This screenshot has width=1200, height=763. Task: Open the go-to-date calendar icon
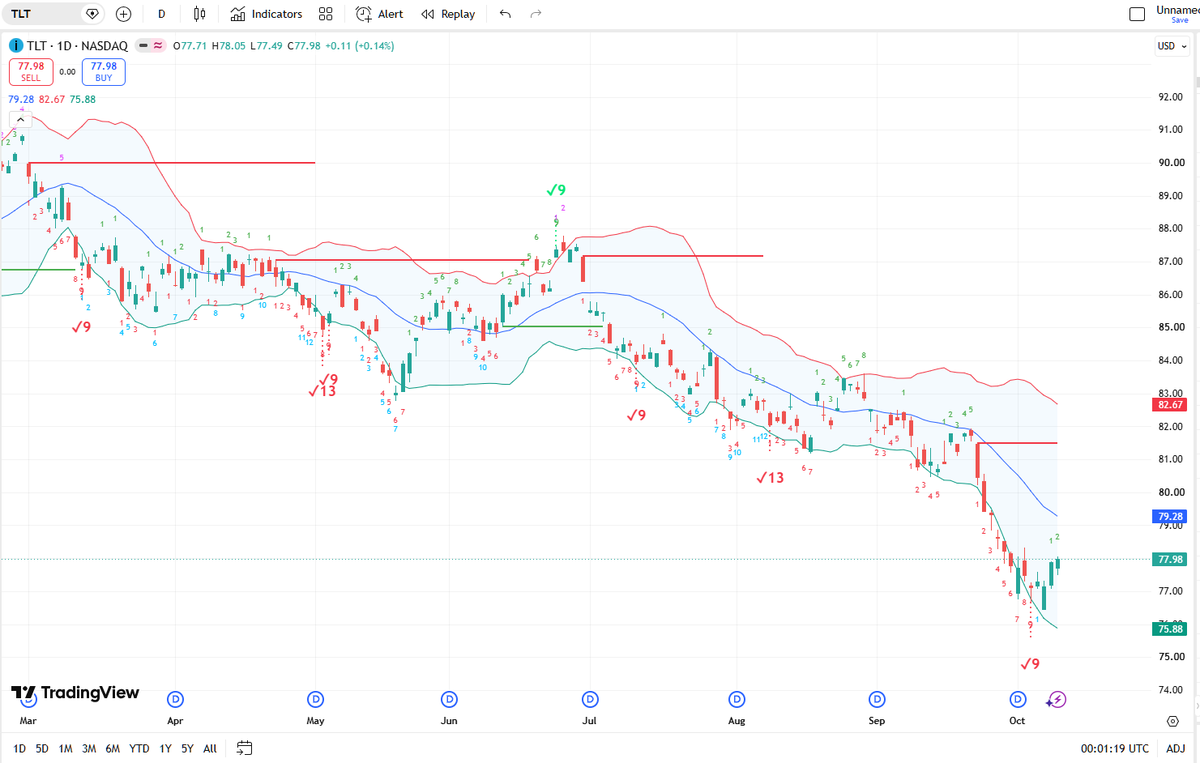(x=245, y=748)
